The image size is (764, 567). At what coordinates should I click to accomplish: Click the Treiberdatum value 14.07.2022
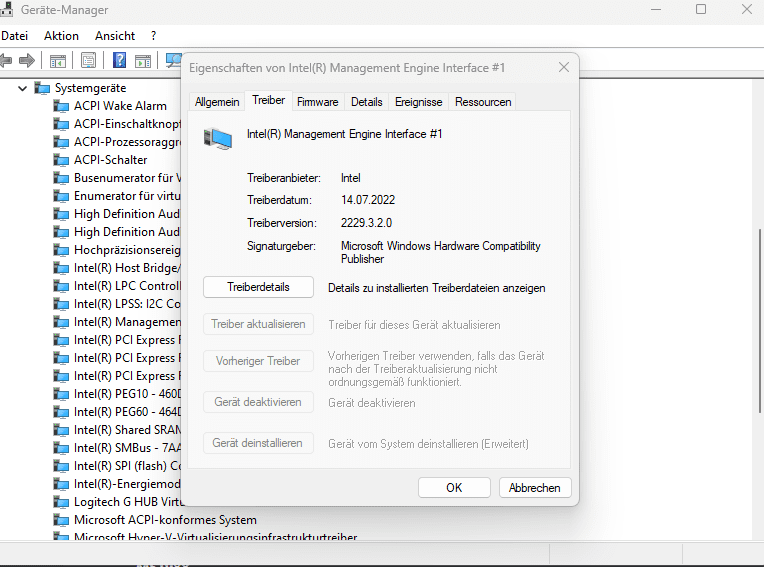368,200
